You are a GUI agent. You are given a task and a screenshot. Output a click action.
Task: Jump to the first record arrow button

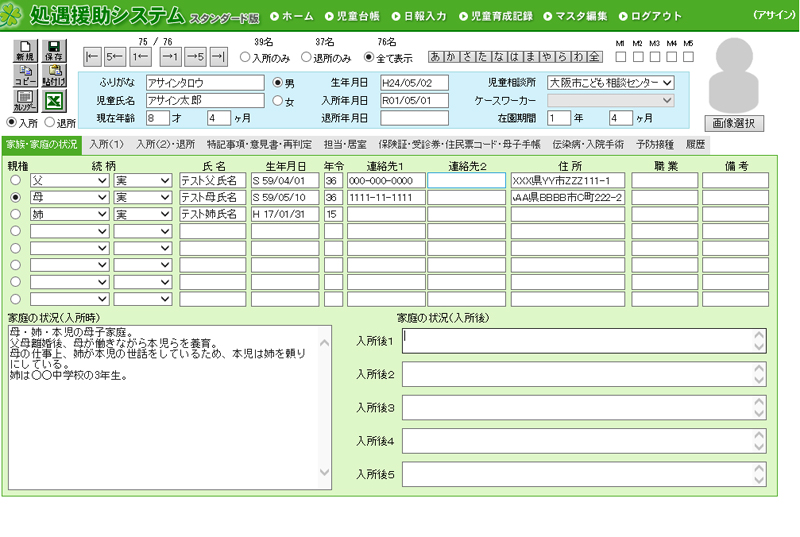point(92,57)
